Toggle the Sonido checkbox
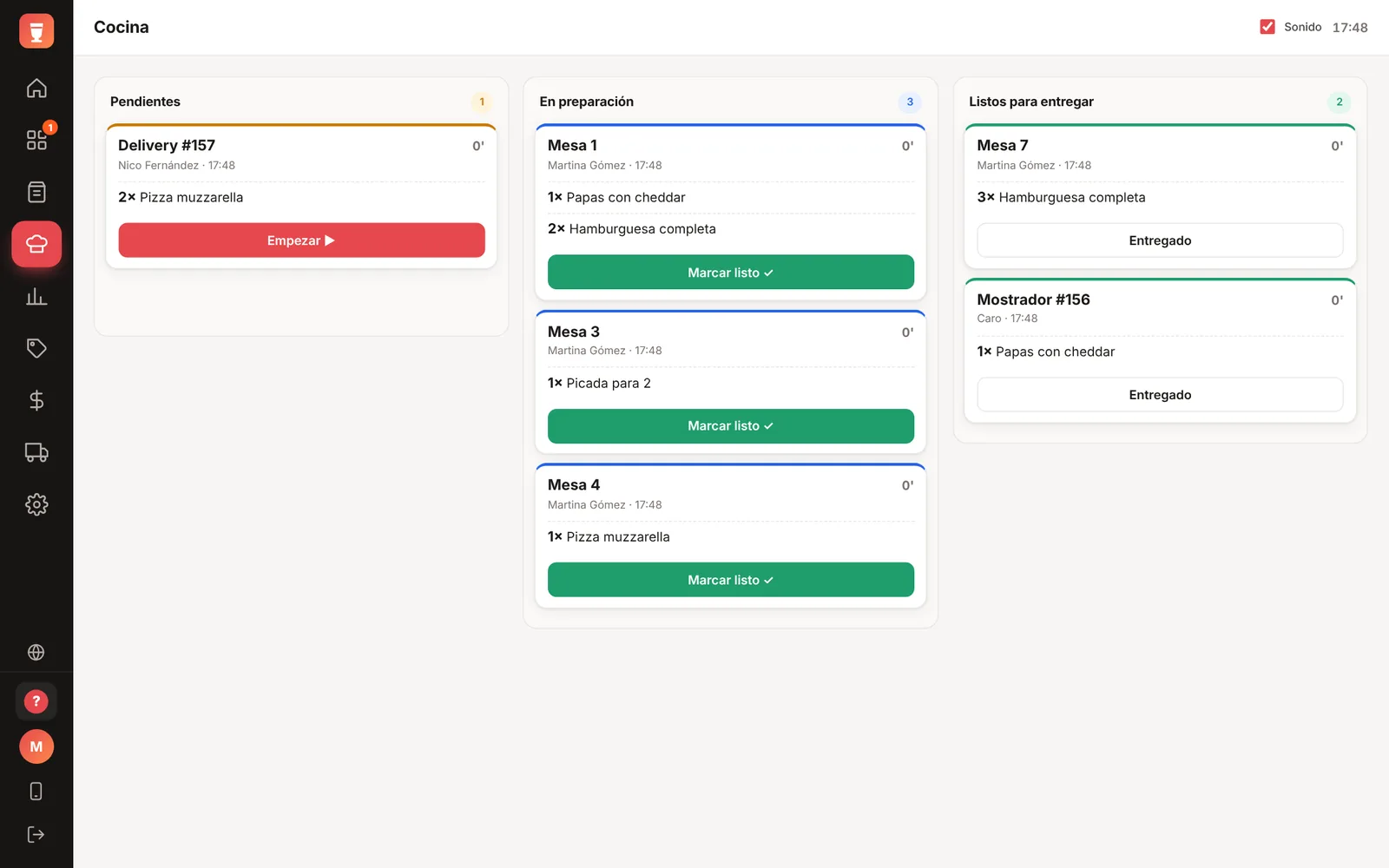This screenshot has width=1389, height=868. 1267,27
